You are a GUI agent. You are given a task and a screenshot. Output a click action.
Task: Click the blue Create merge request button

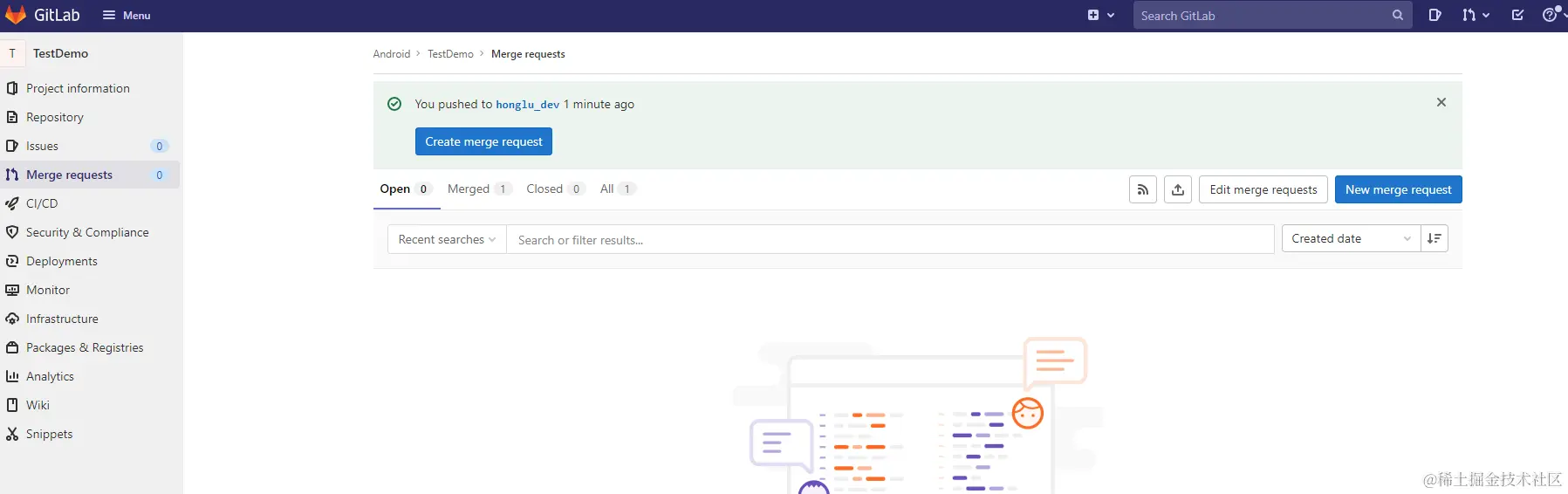click(483, 141)
